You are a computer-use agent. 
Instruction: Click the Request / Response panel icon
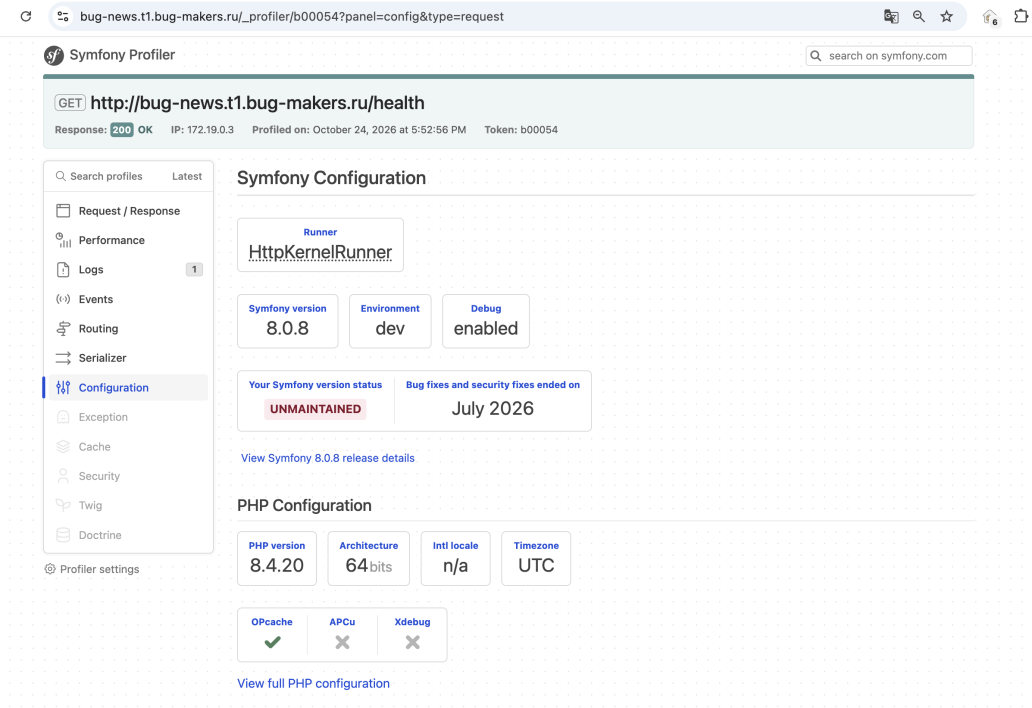click(63, 211)
